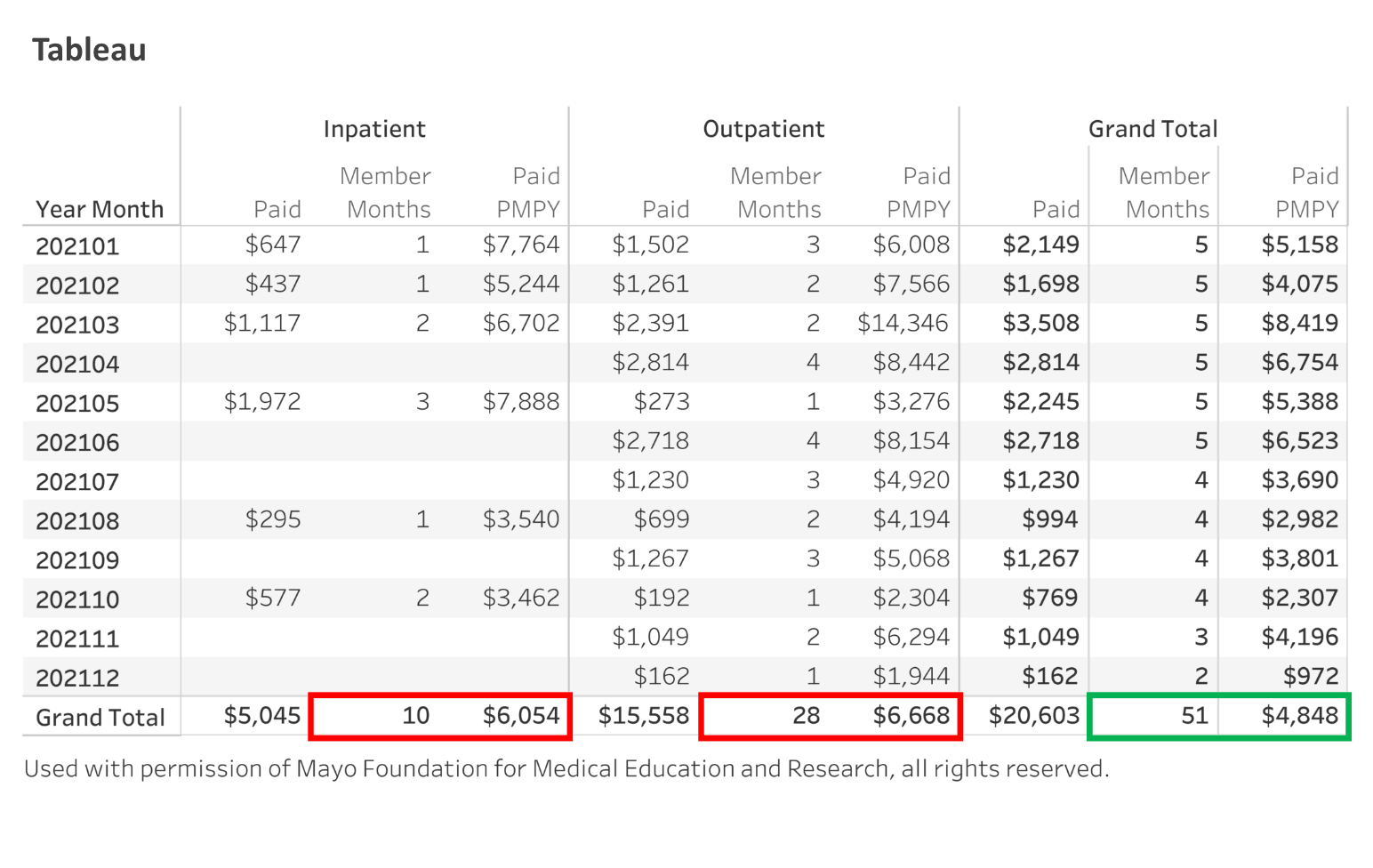Click the 202108 row label
This screenshot has width=1373, height=868.
(77, 520)
